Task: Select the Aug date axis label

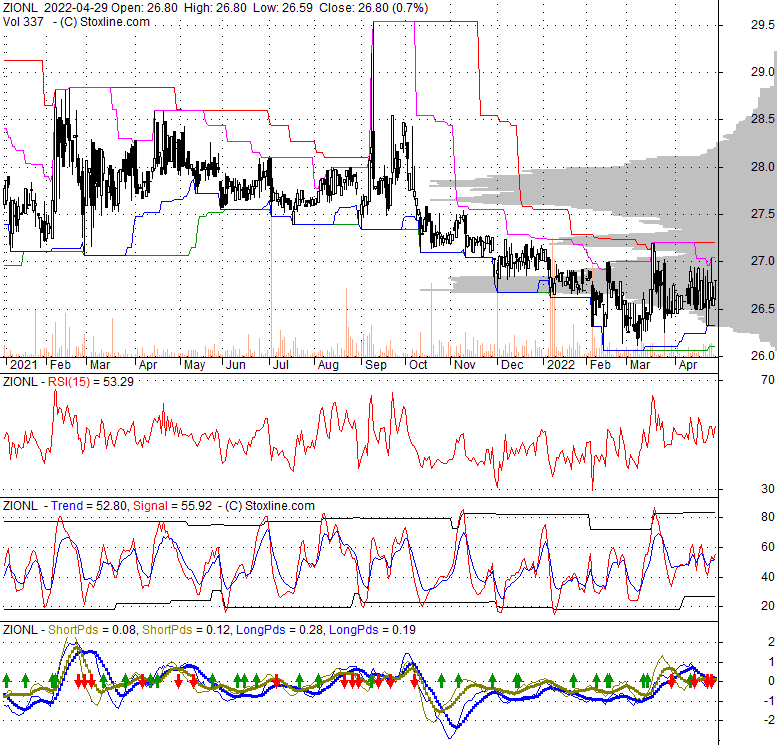Action: pos(328,365)
